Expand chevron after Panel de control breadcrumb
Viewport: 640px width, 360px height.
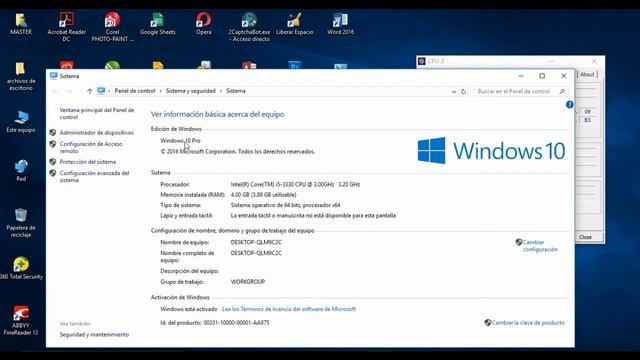[160, 91]
